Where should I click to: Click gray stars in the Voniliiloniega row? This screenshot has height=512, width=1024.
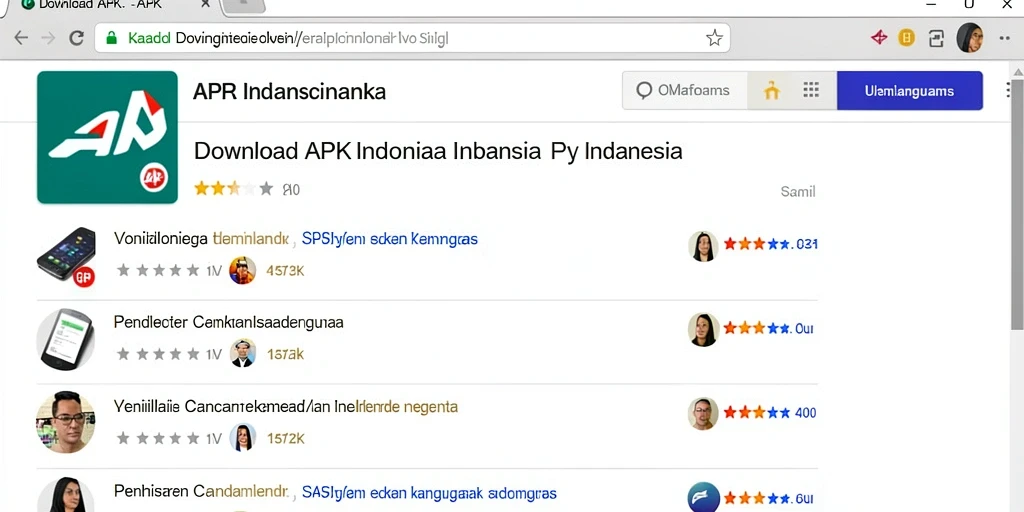tap(158, 270)
